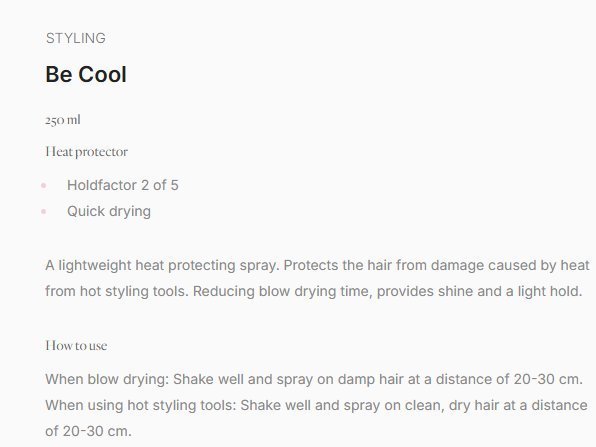
Task: Click the final line reading of 20-30 cm.
Action: 88,431
